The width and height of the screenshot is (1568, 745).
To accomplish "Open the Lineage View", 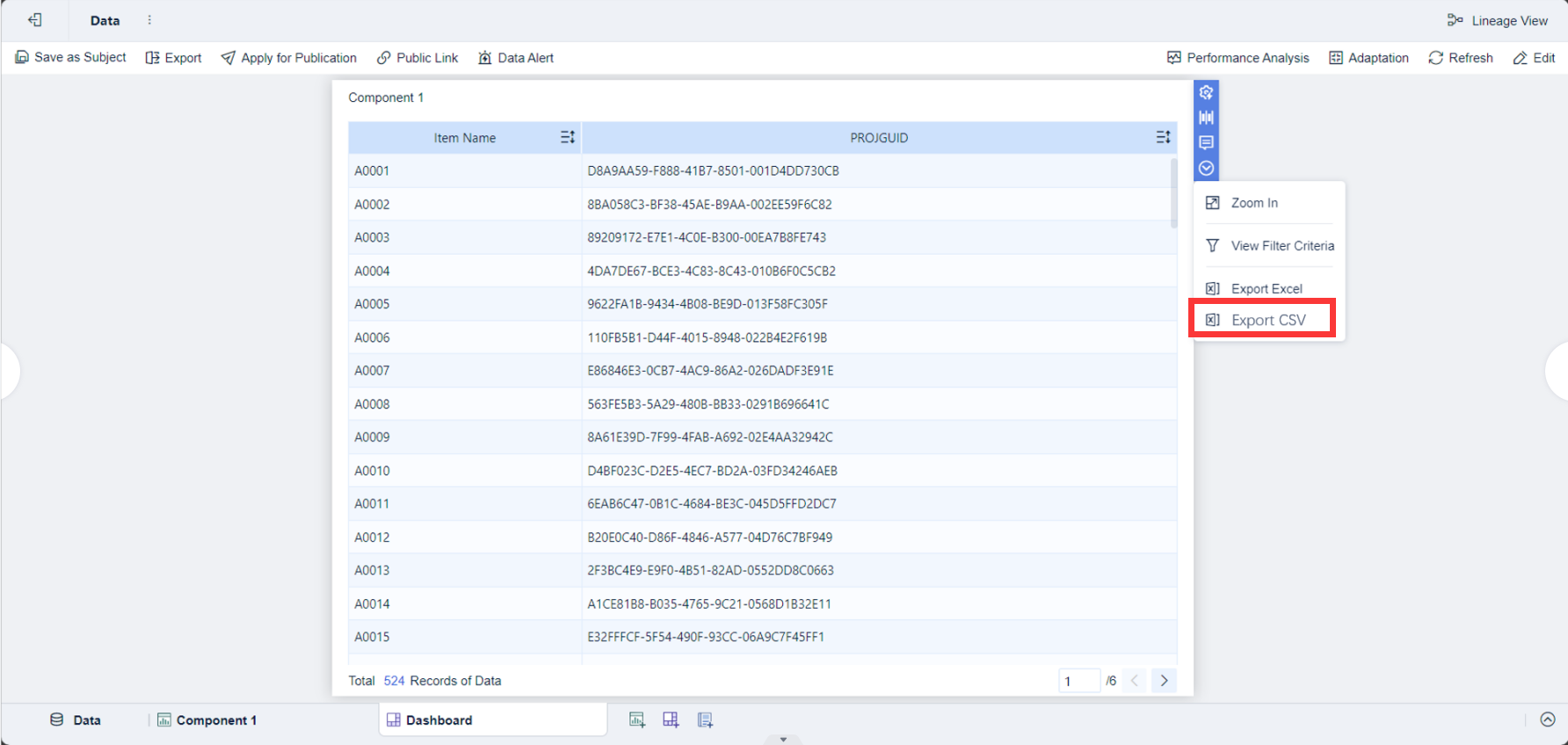I will tap(1498, 20).
